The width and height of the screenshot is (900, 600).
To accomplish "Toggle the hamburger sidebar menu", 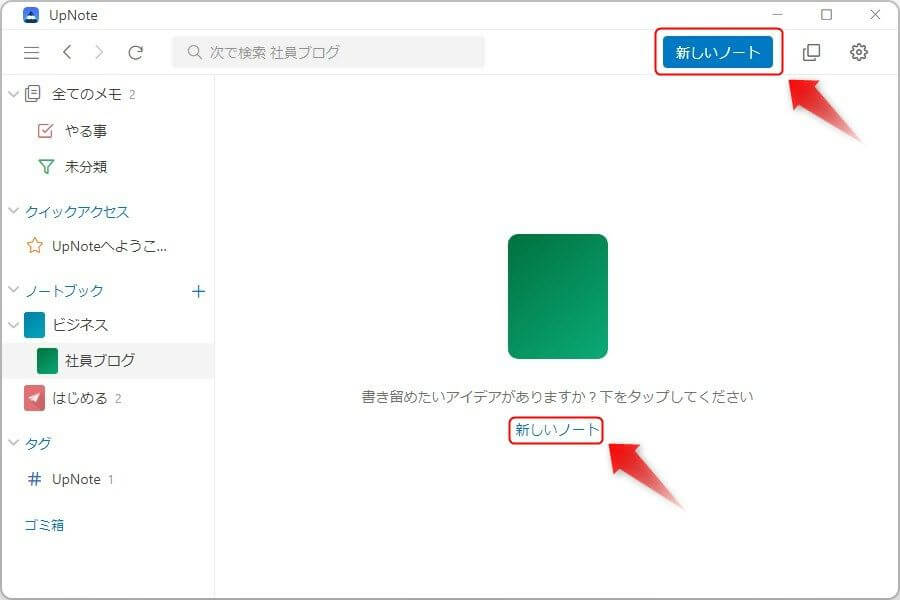I will click(32, 53).
